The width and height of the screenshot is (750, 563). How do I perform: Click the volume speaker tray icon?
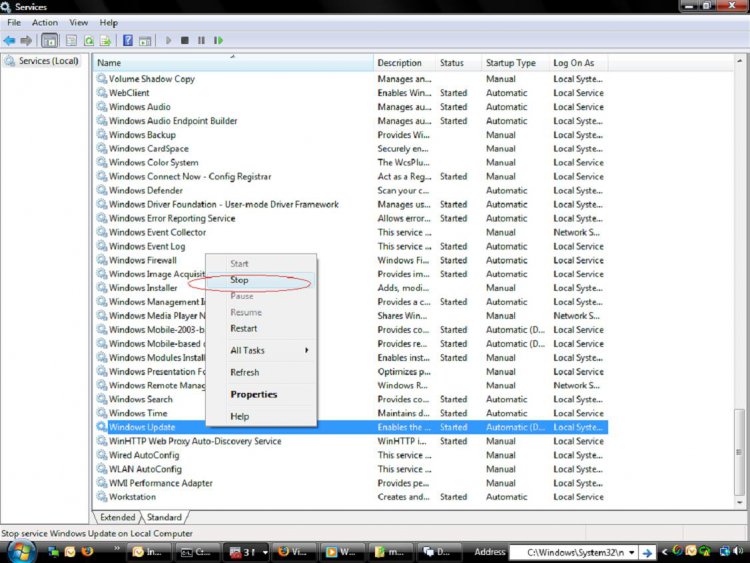click(739, 551)
